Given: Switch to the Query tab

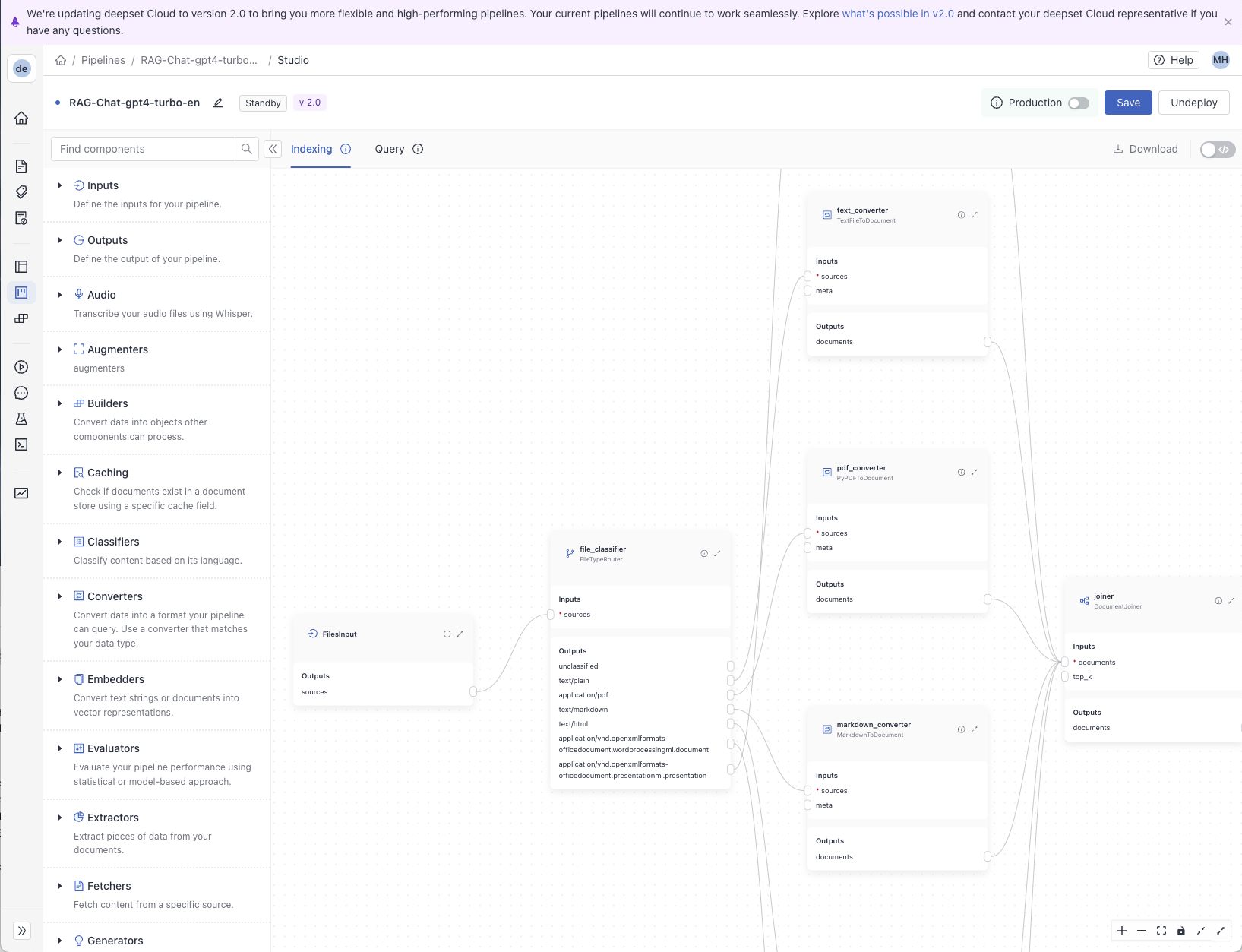Looking at the screenshot, I should coord(388,149).
